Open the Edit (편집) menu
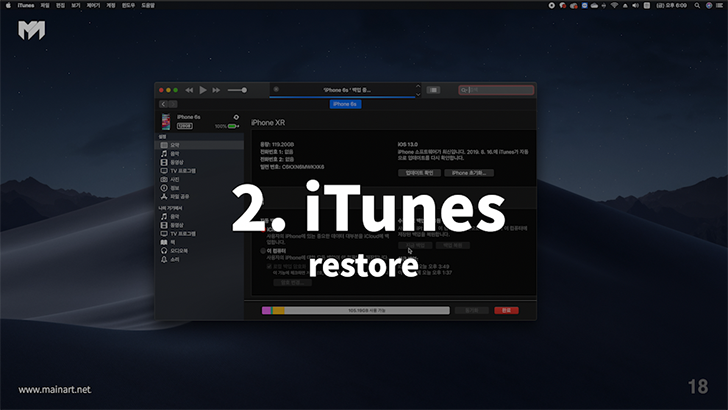This screenshot has height=410, width=728. (x=60, y=6)
